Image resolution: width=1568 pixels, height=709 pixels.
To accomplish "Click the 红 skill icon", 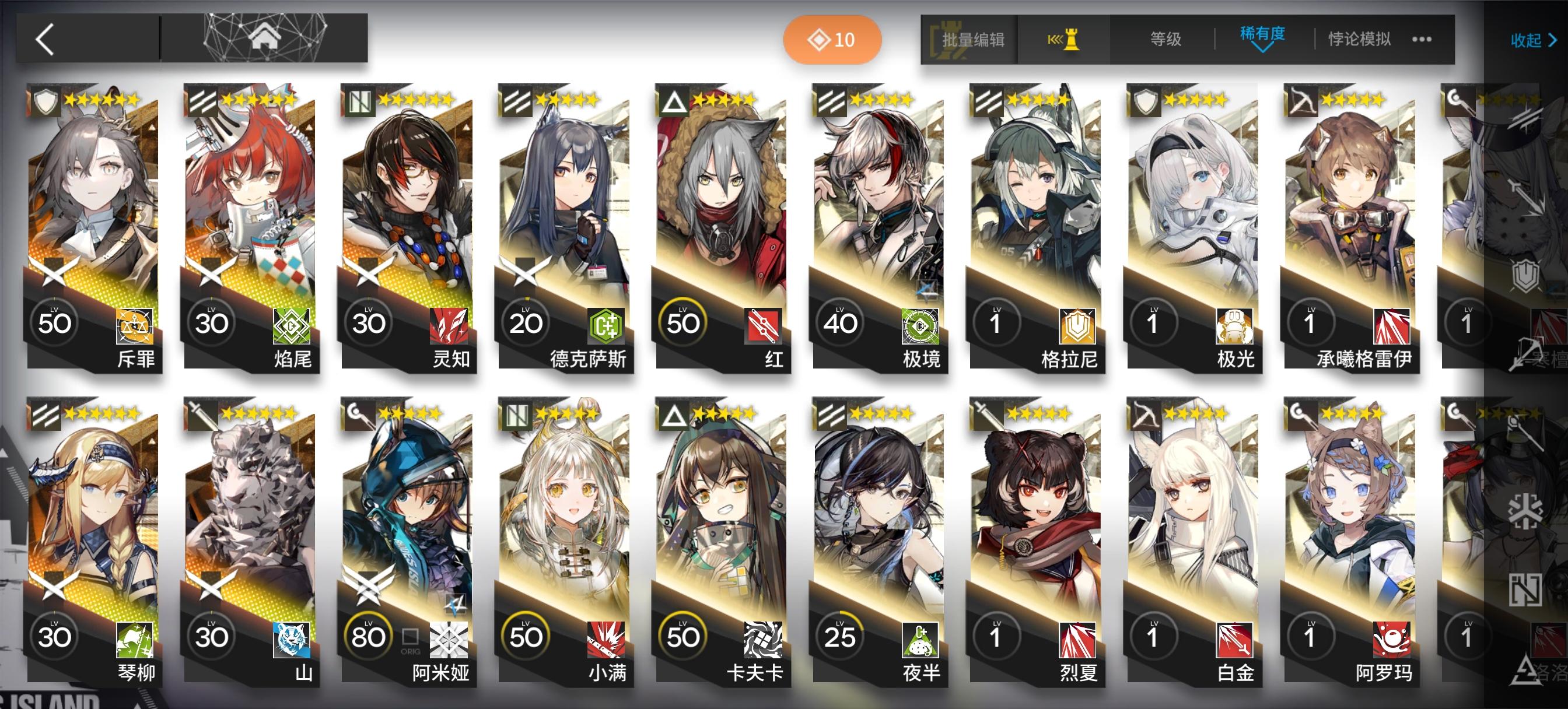I will (764, 326).
